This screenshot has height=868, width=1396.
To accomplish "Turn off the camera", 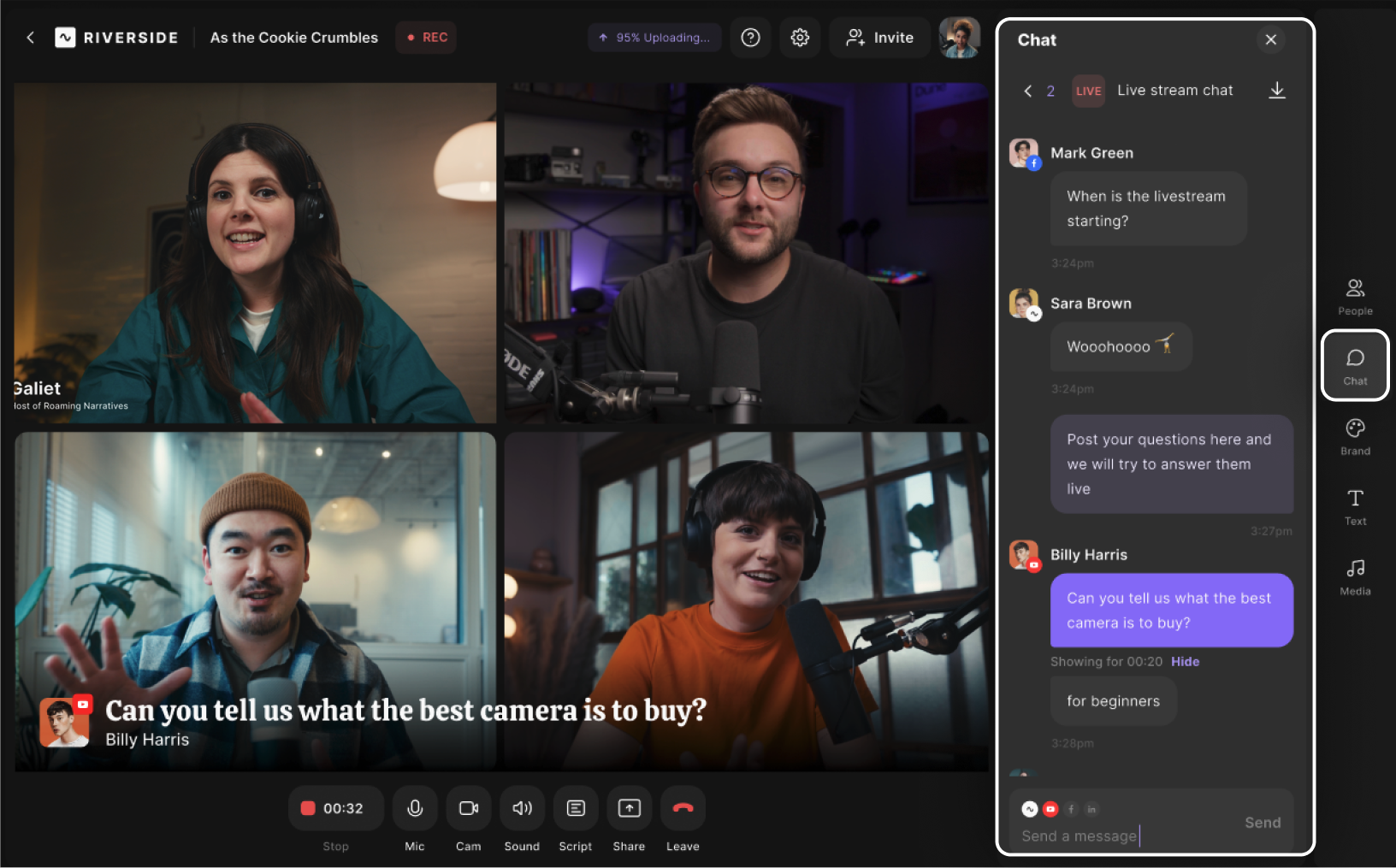I will click(468, 808).
